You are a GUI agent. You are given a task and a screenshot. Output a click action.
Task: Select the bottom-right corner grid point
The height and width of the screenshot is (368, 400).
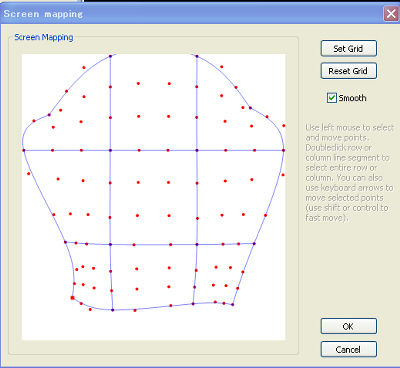point(232,304)
